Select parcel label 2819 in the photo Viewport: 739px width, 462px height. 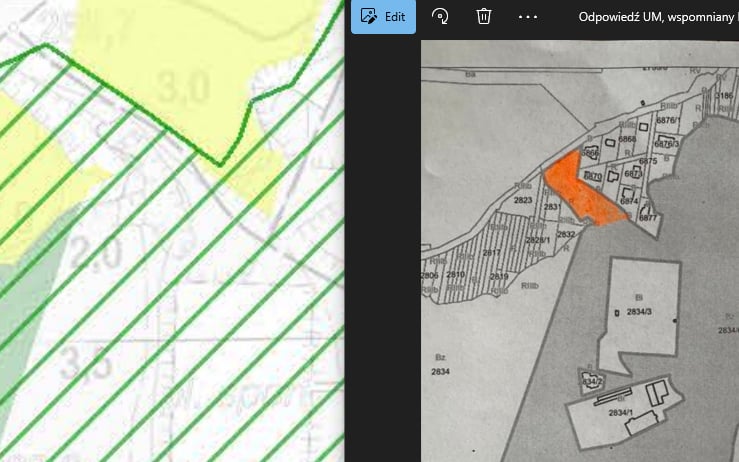pos(499,276)
